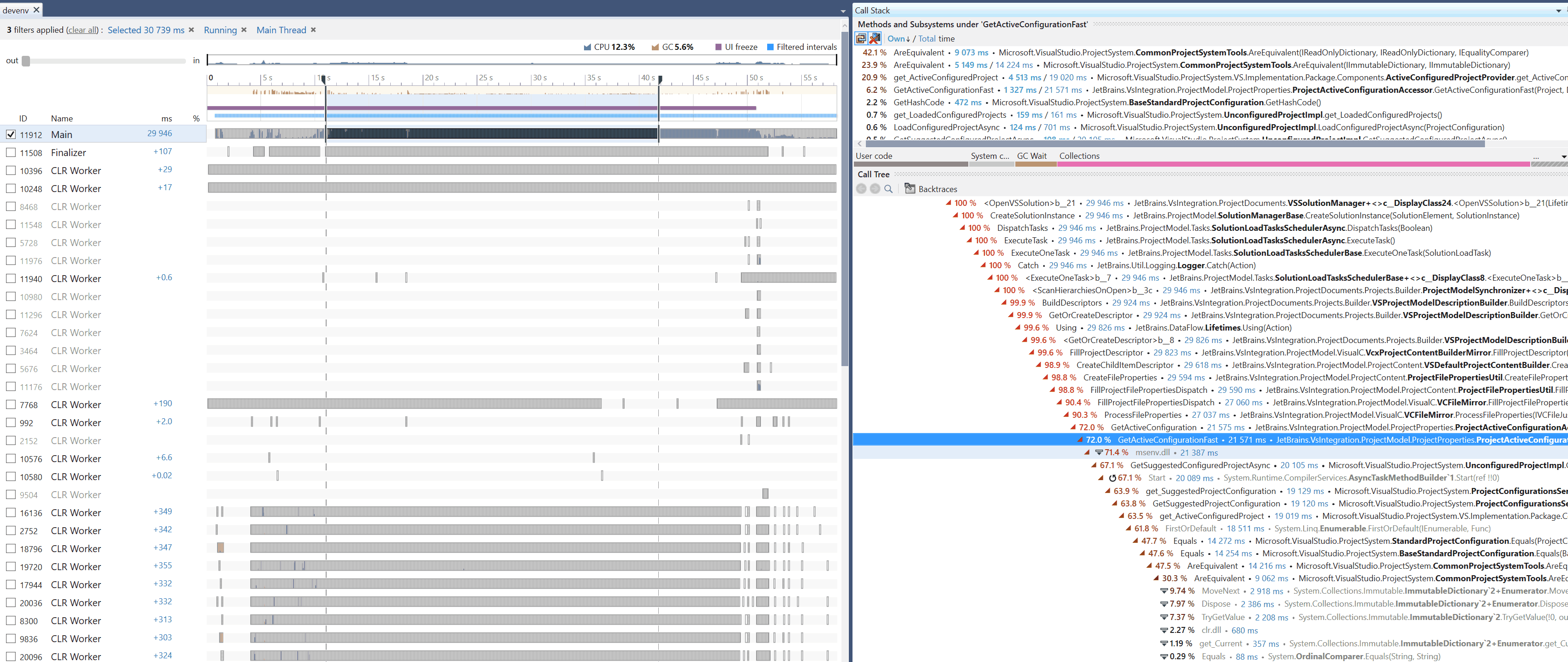Click the threads panel vertical scrollbar

[x=844, y=198]
